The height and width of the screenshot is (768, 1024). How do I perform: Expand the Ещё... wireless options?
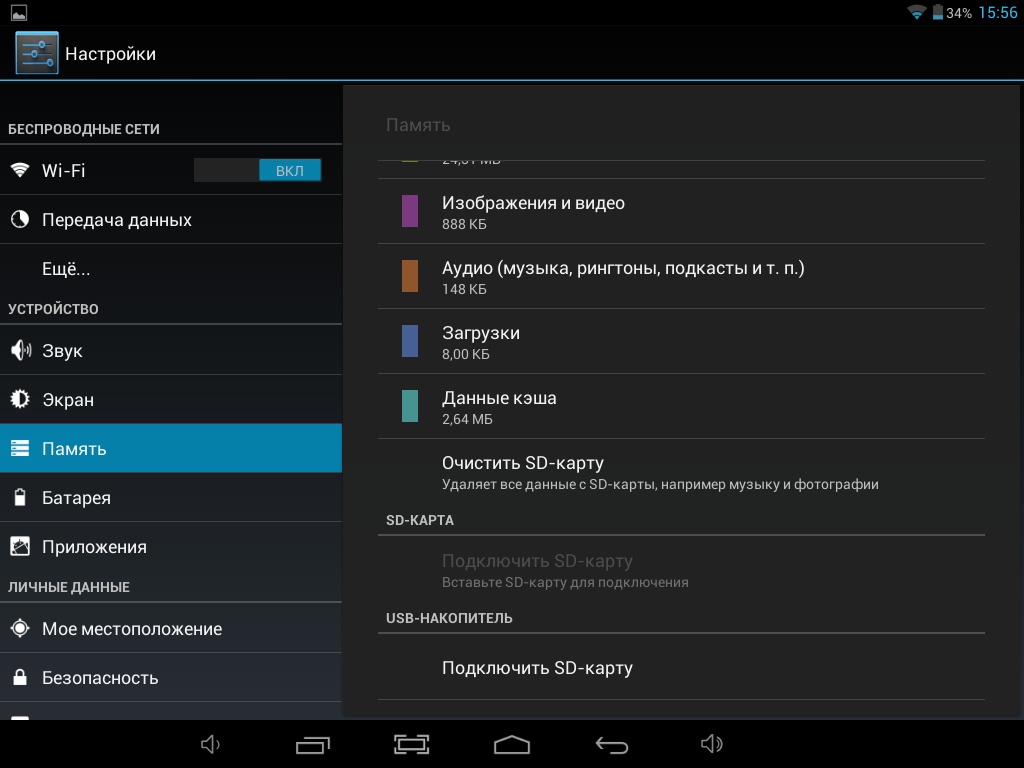pyautogui.click(x=66, y=269)
